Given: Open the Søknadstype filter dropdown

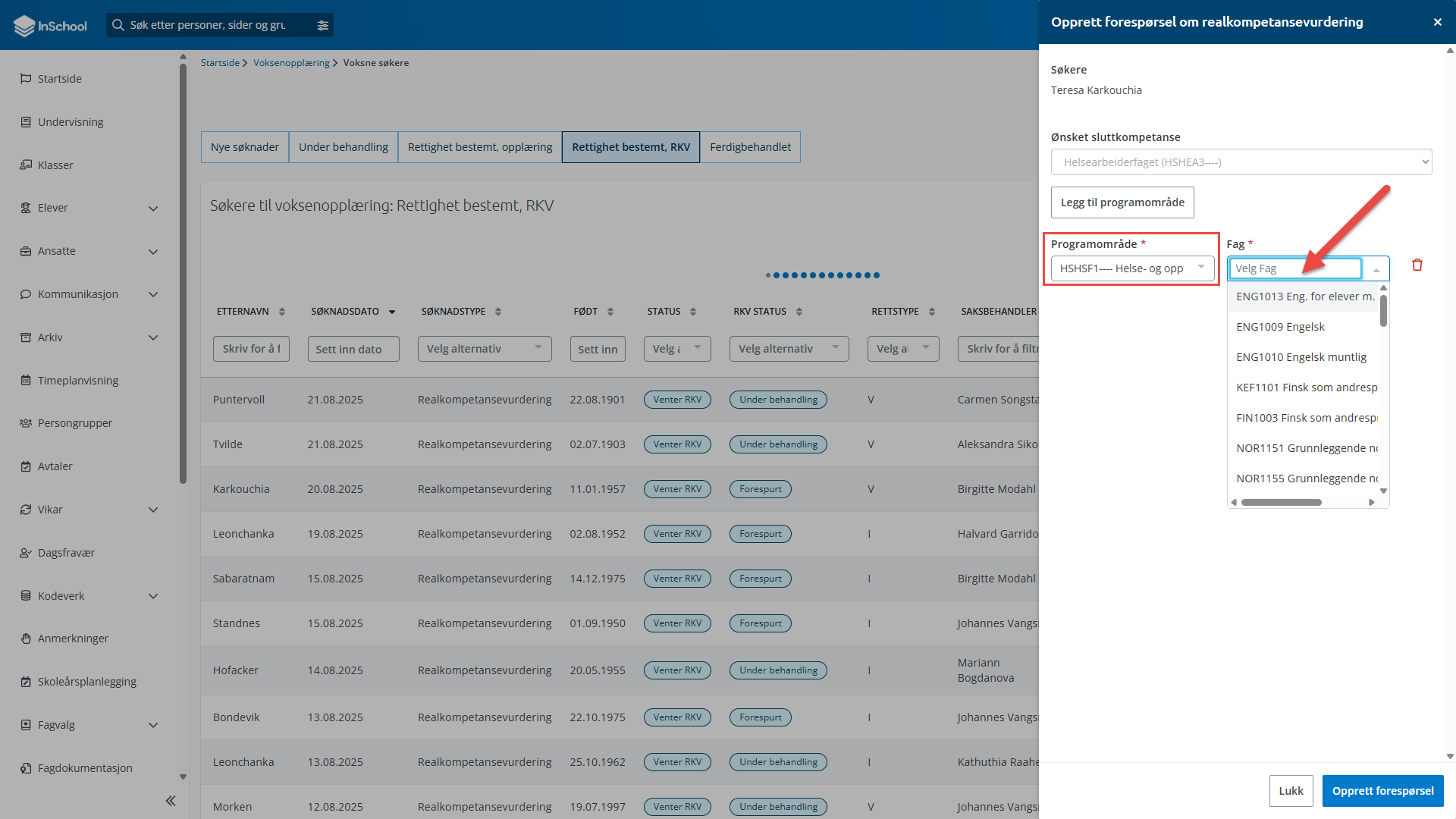Looking at the screenshot, I should (x=485, y=349).
